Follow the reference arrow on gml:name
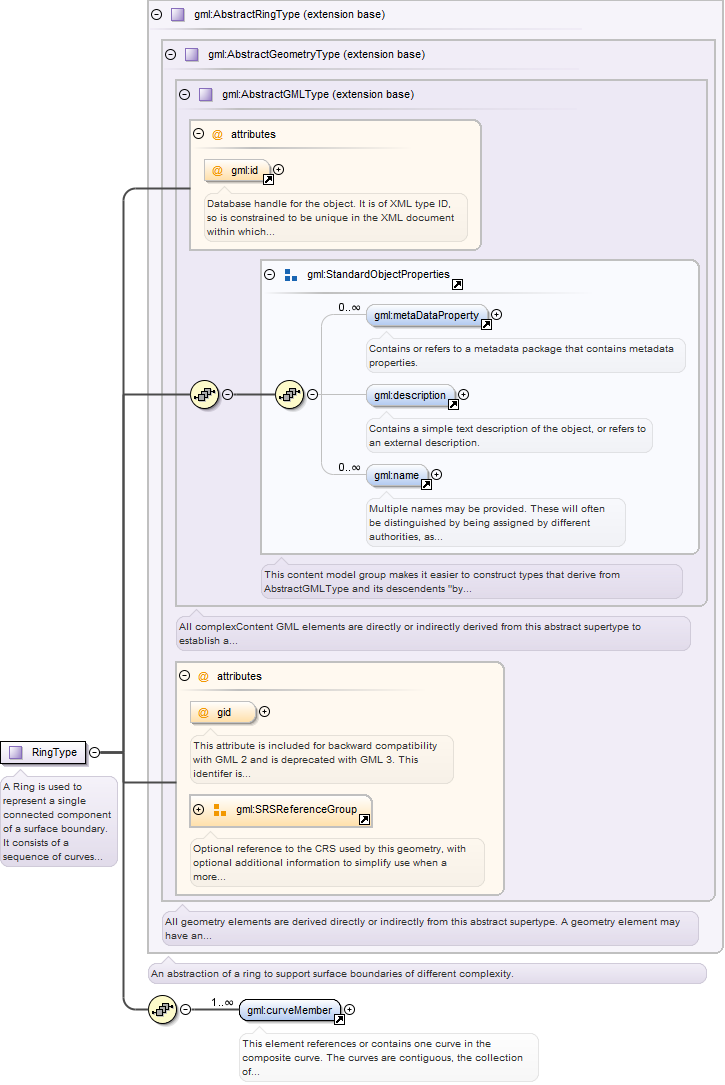This screenshot has width=725, height=1085. [427, 484]
